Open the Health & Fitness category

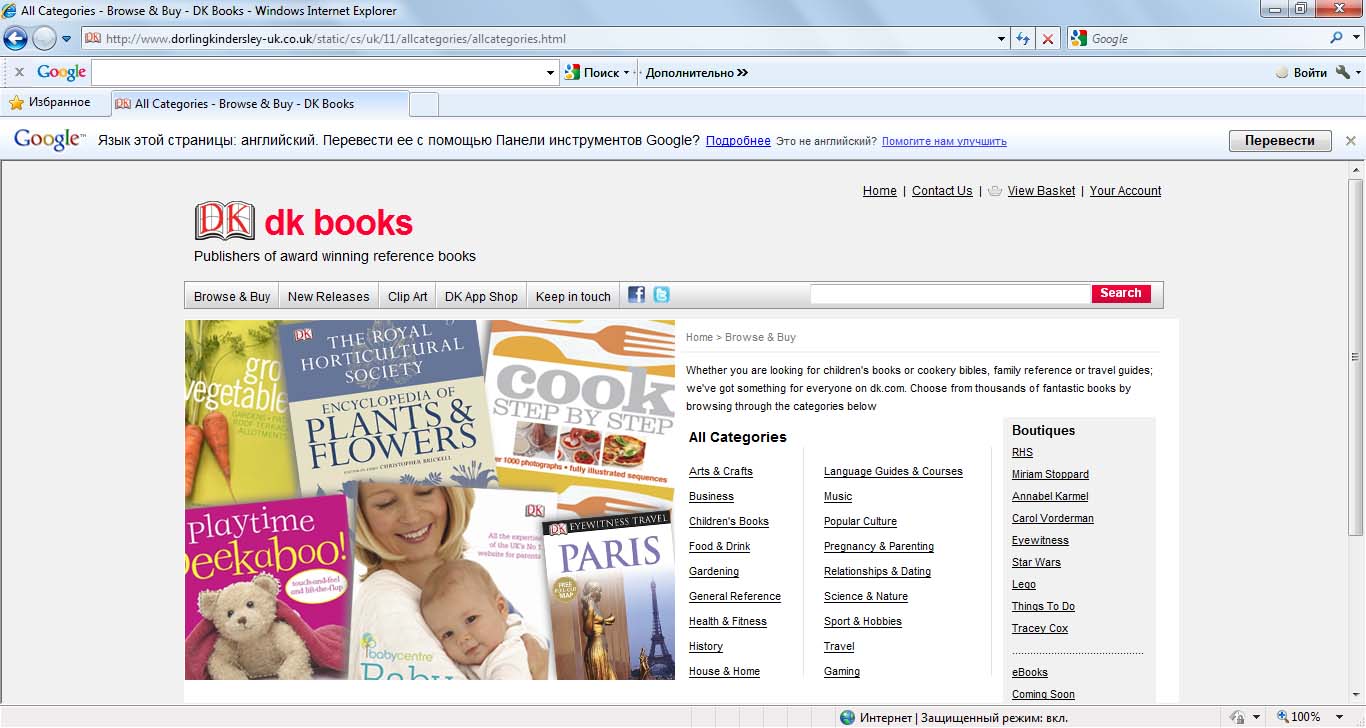728,622
